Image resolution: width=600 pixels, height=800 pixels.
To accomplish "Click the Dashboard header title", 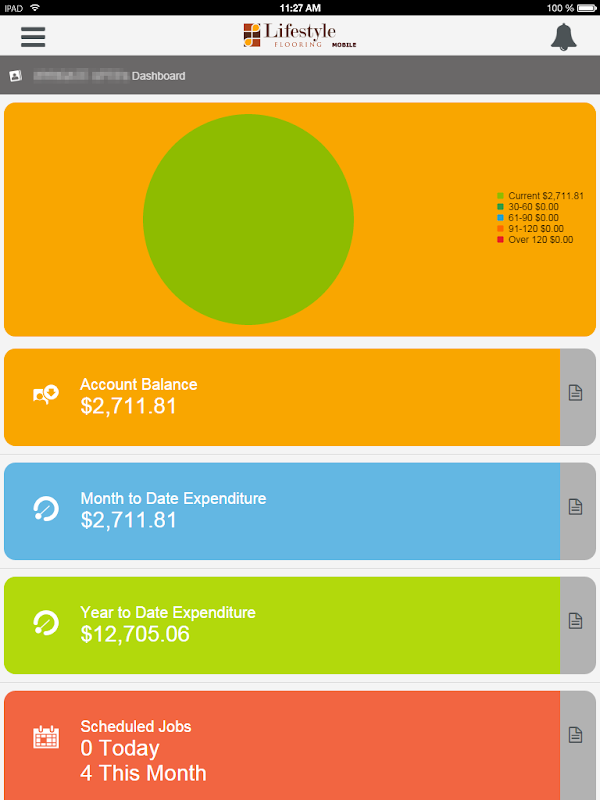I will click(x=158, y=76).
